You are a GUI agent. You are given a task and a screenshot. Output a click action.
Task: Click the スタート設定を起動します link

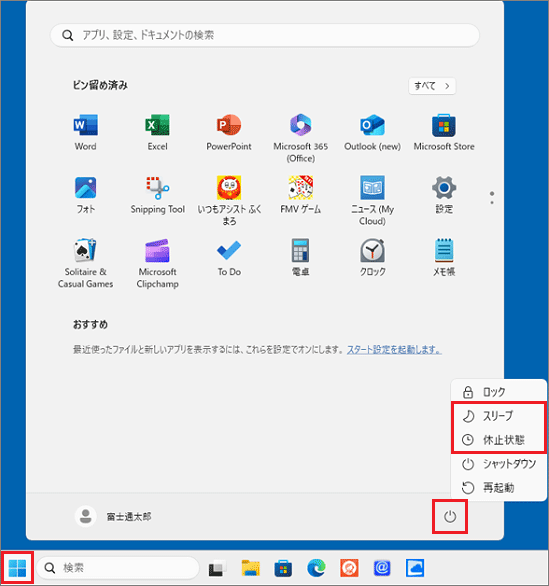click(x=394, y=350)
